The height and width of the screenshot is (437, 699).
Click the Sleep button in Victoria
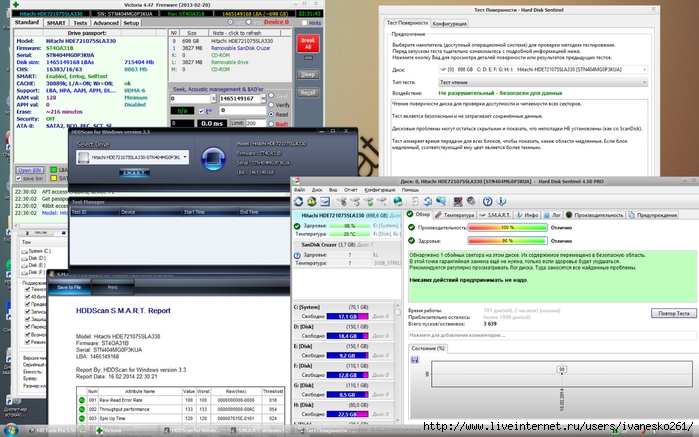pos(308,74)
